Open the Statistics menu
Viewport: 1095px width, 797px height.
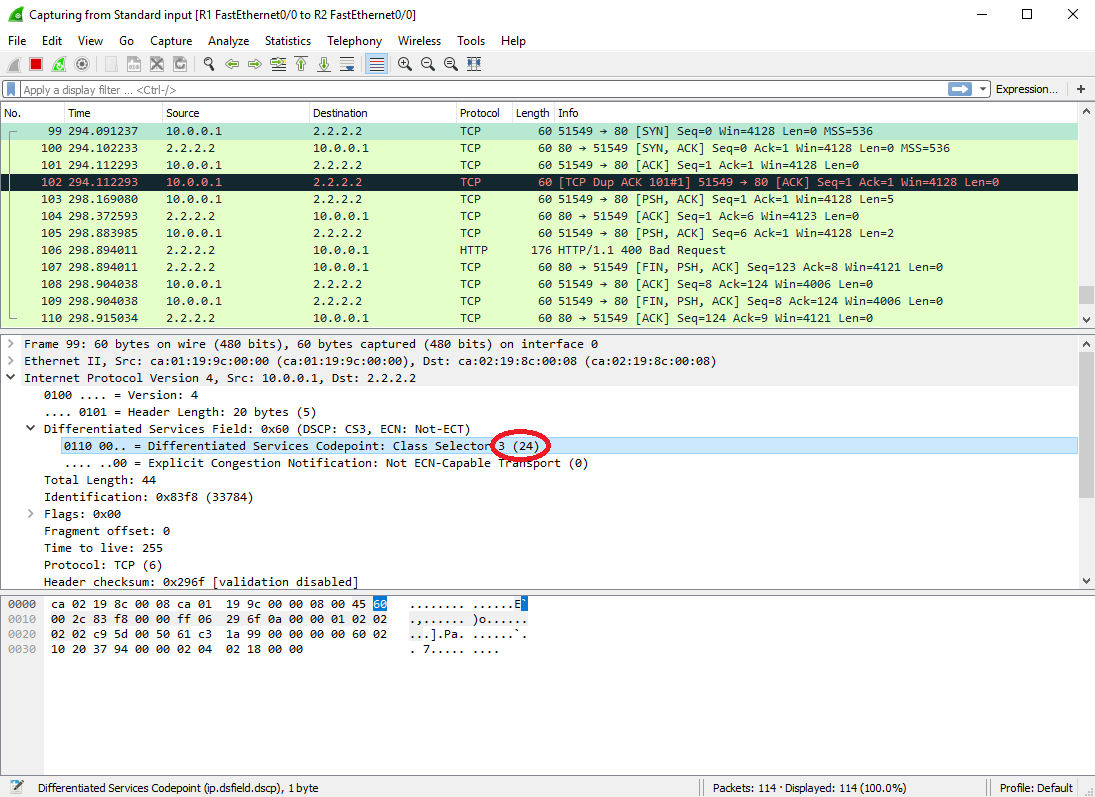coord(288,41)
